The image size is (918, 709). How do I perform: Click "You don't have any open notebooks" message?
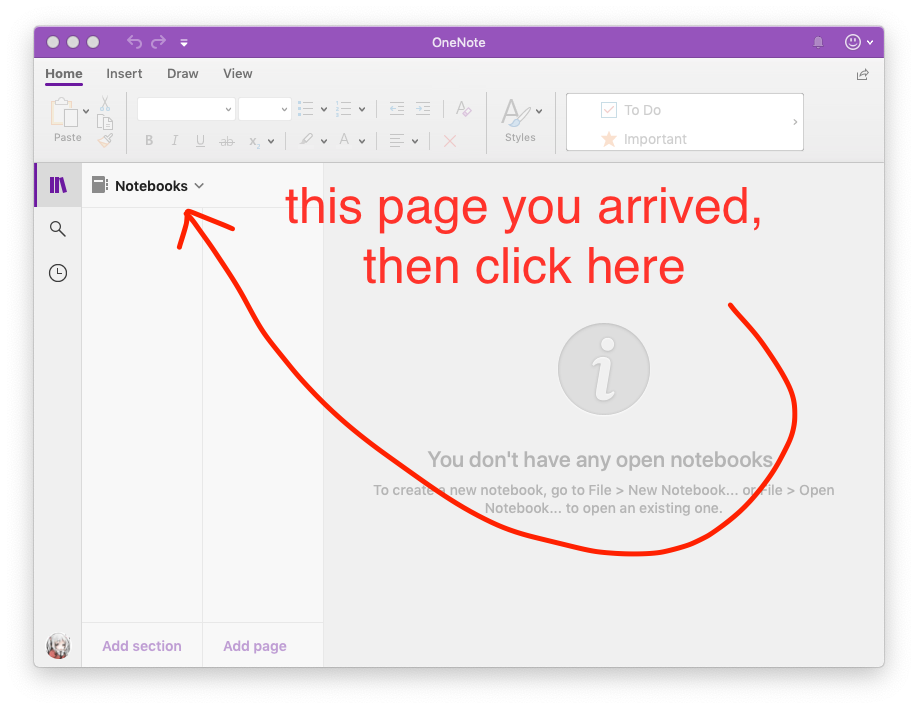point(600,460)
